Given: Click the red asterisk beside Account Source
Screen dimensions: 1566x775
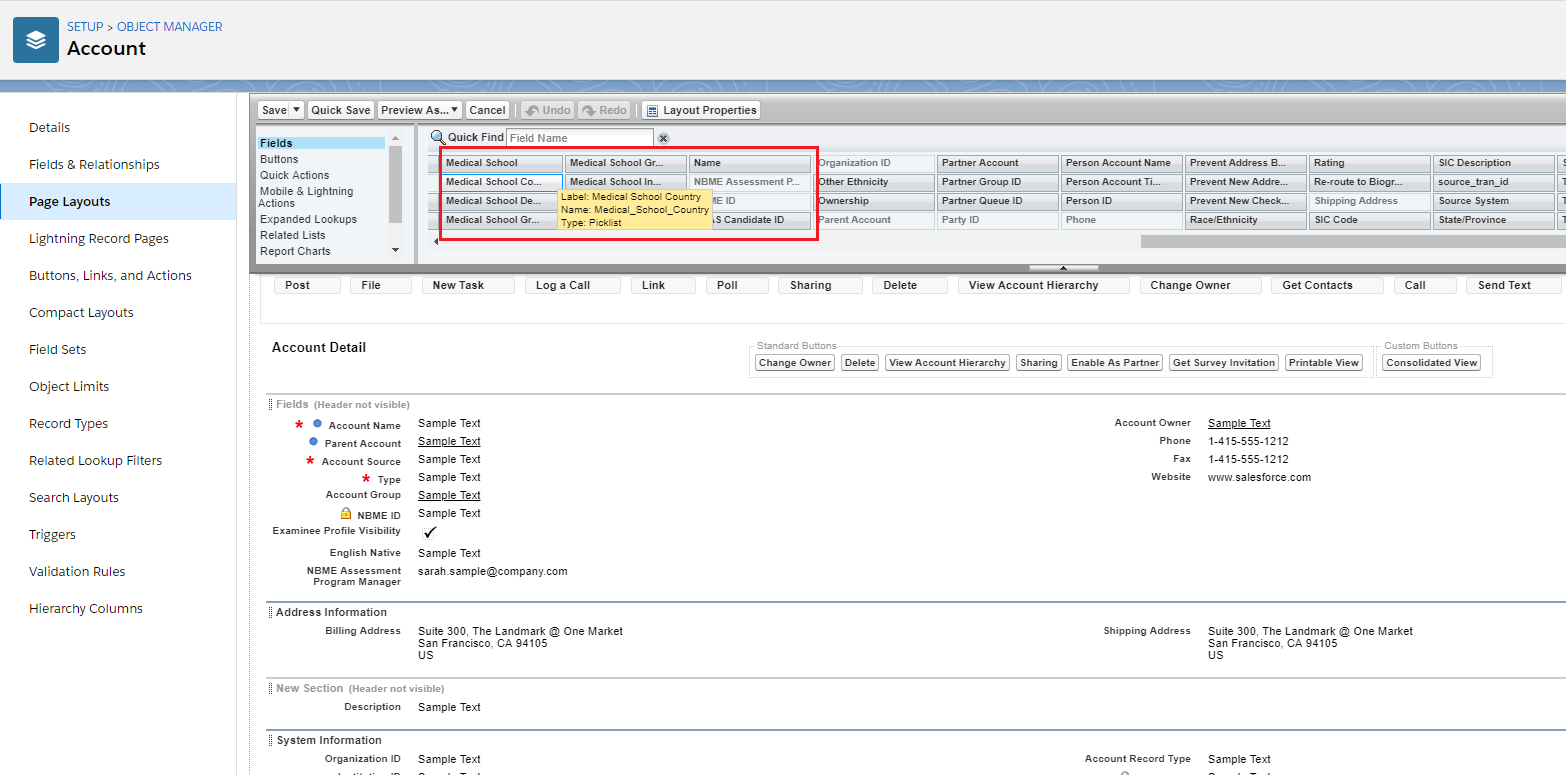Looking at the screenshot, I should pyautogui.click(x=310, y=461).
